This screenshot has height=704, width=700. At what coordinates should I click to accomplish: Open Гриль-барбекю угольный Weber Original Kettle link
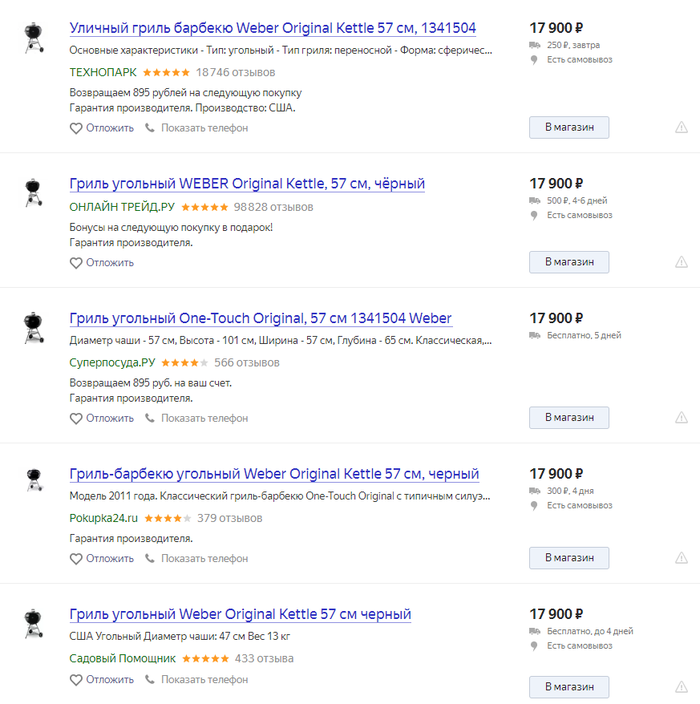click(x=274, y=474)
